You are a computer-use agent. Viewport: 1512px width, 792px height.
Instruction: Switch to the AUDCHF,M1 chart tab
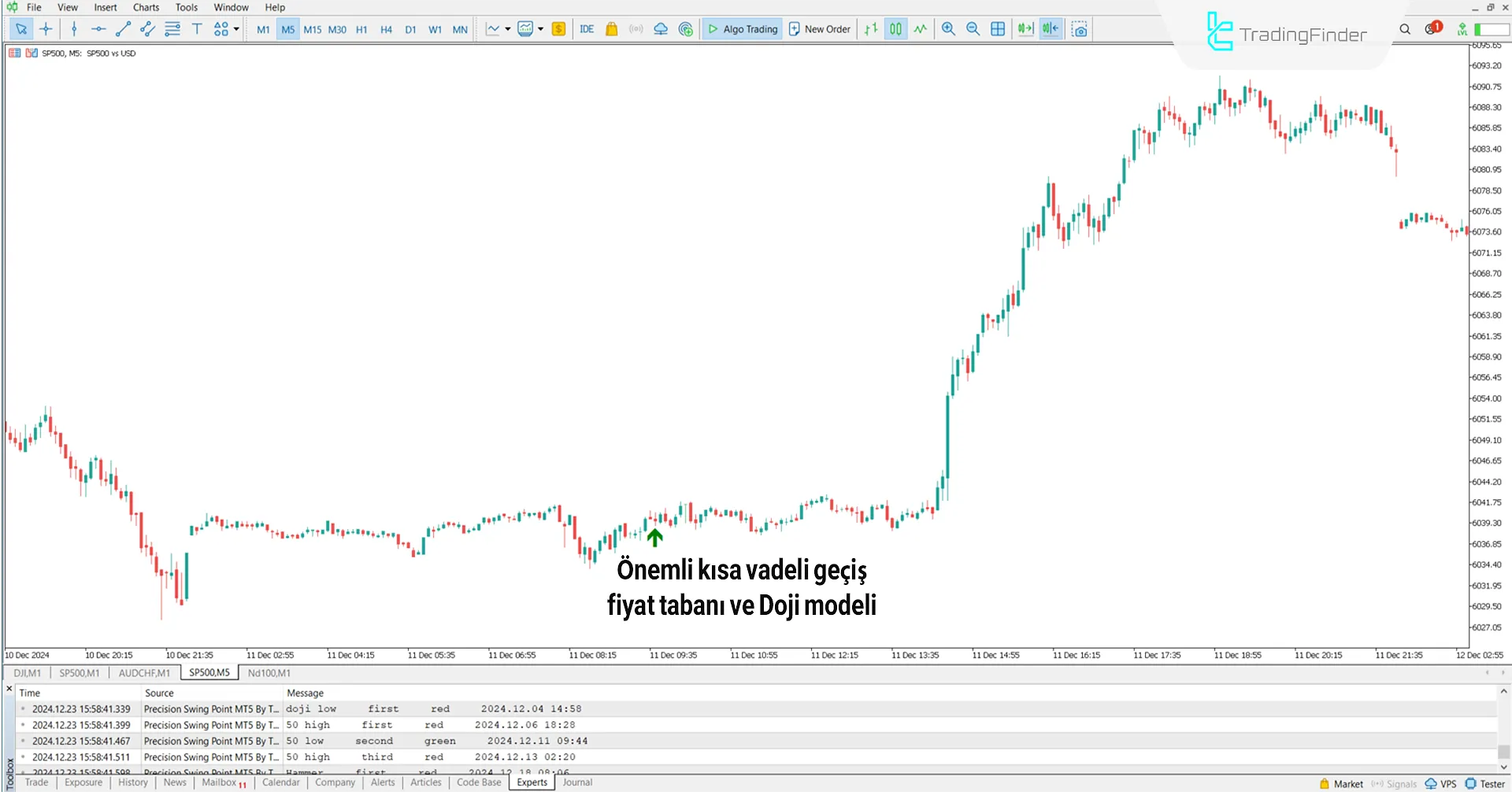click(x=144, y=673)
